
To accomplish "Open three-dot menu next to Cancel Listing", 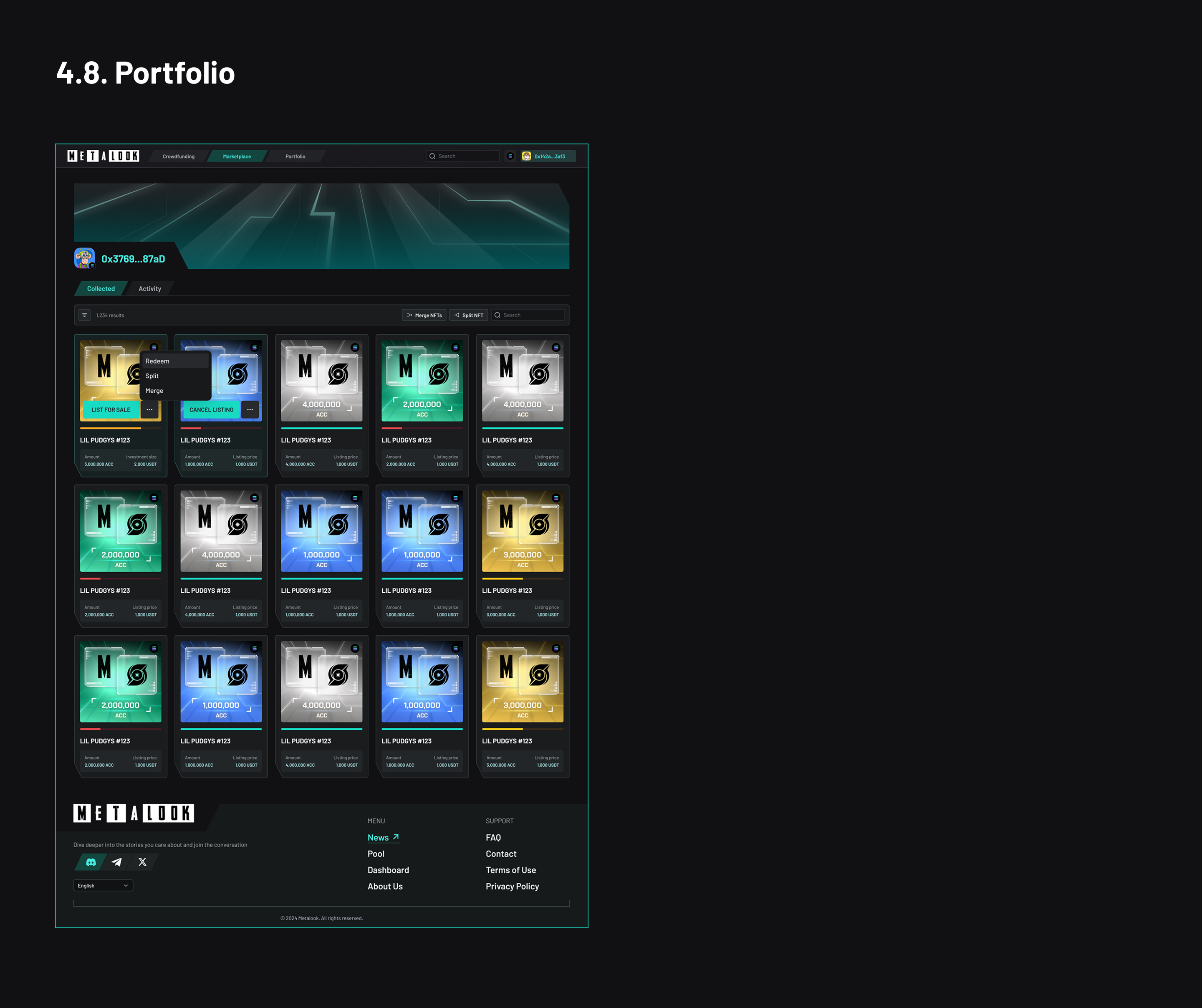I will [250, 410].
